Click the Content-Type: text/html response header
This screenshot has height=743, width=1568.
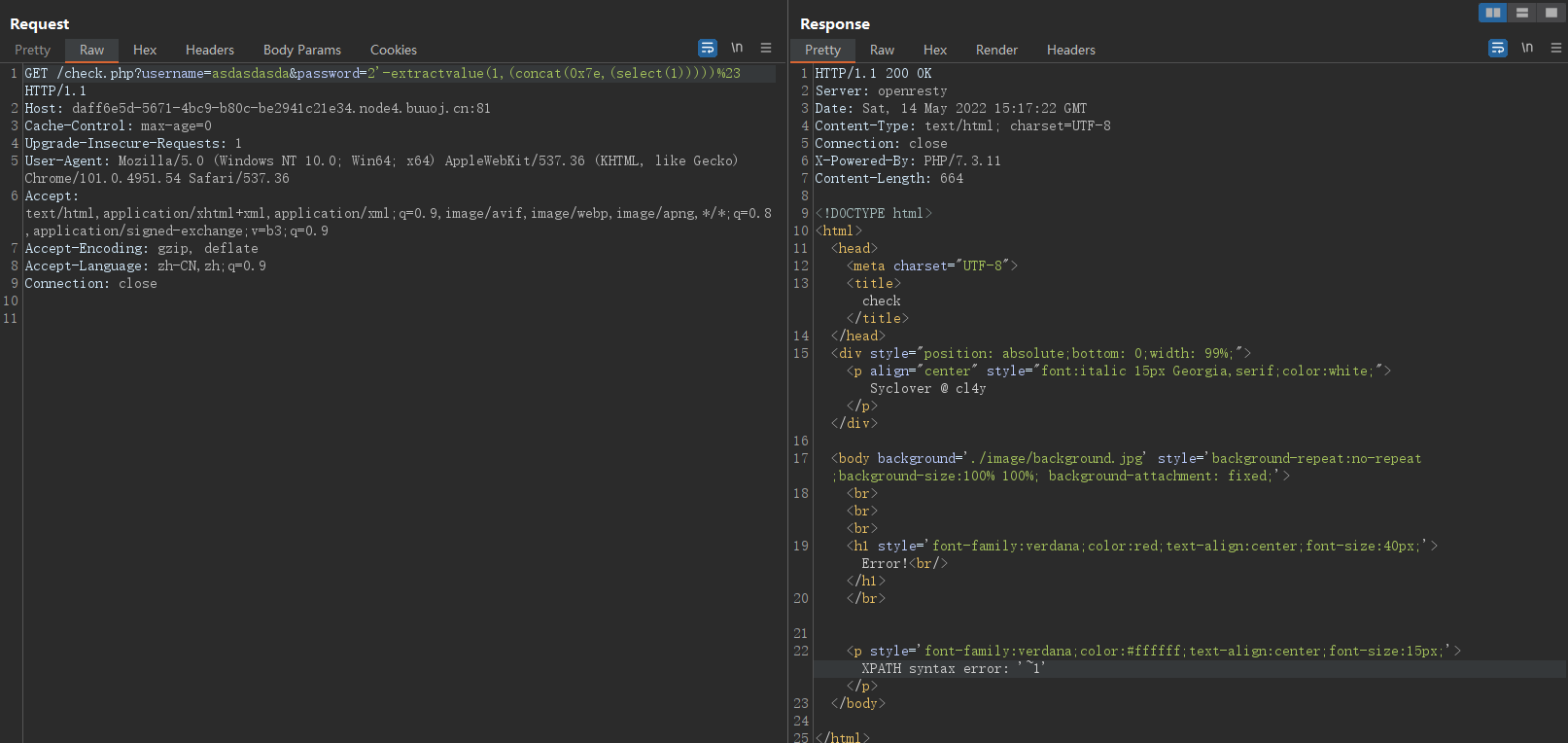(x=962, y=125)
